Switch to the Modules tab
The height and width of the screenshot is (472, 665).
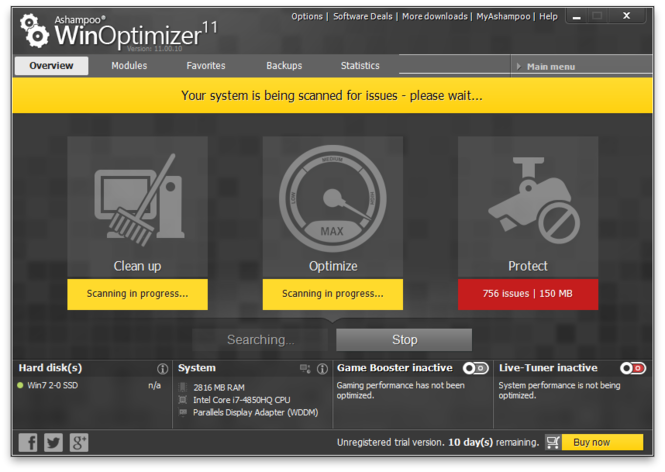pyautogui.click(x=129, y=66)
